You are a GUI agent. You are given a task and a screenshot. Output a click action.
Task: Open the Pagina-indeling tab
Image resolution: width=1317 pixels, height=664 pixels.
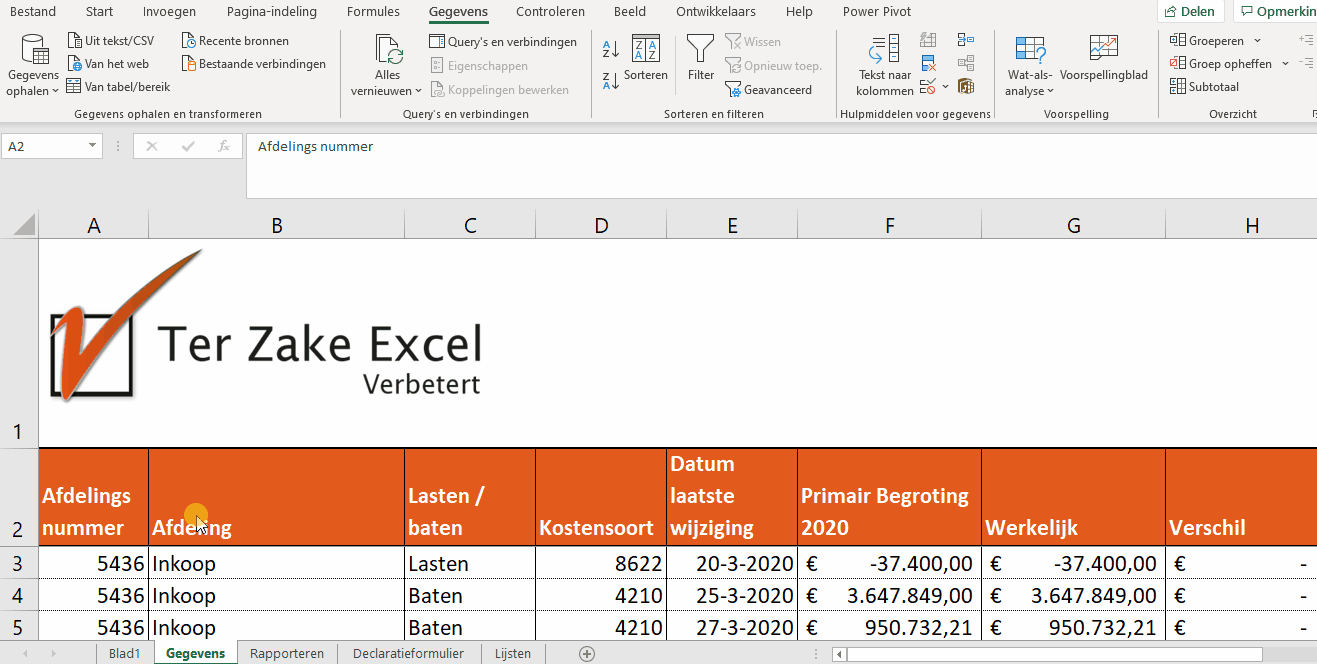coord(272,12)
